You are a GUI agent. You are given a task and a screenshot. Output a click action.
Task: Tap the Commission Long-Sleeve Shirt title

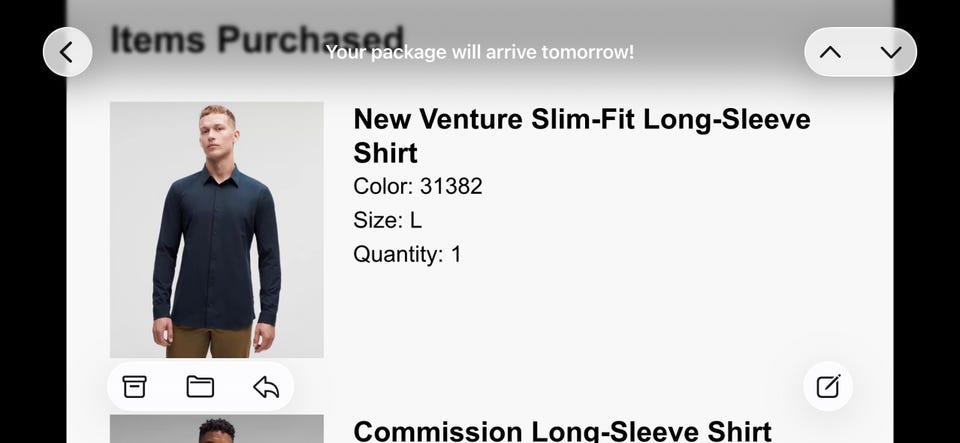[x=562, y=431]
